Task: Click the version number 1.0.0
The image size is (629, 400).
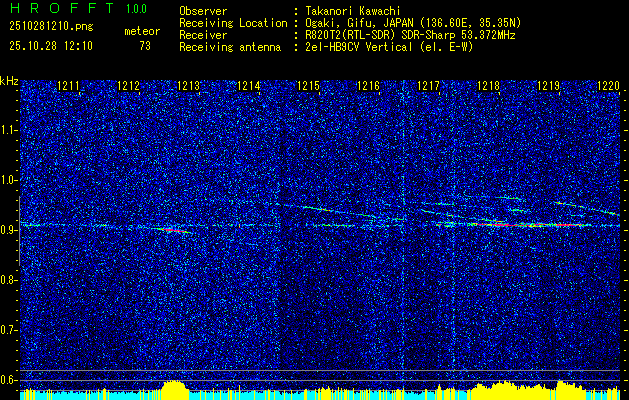Action: coord(136,8)
